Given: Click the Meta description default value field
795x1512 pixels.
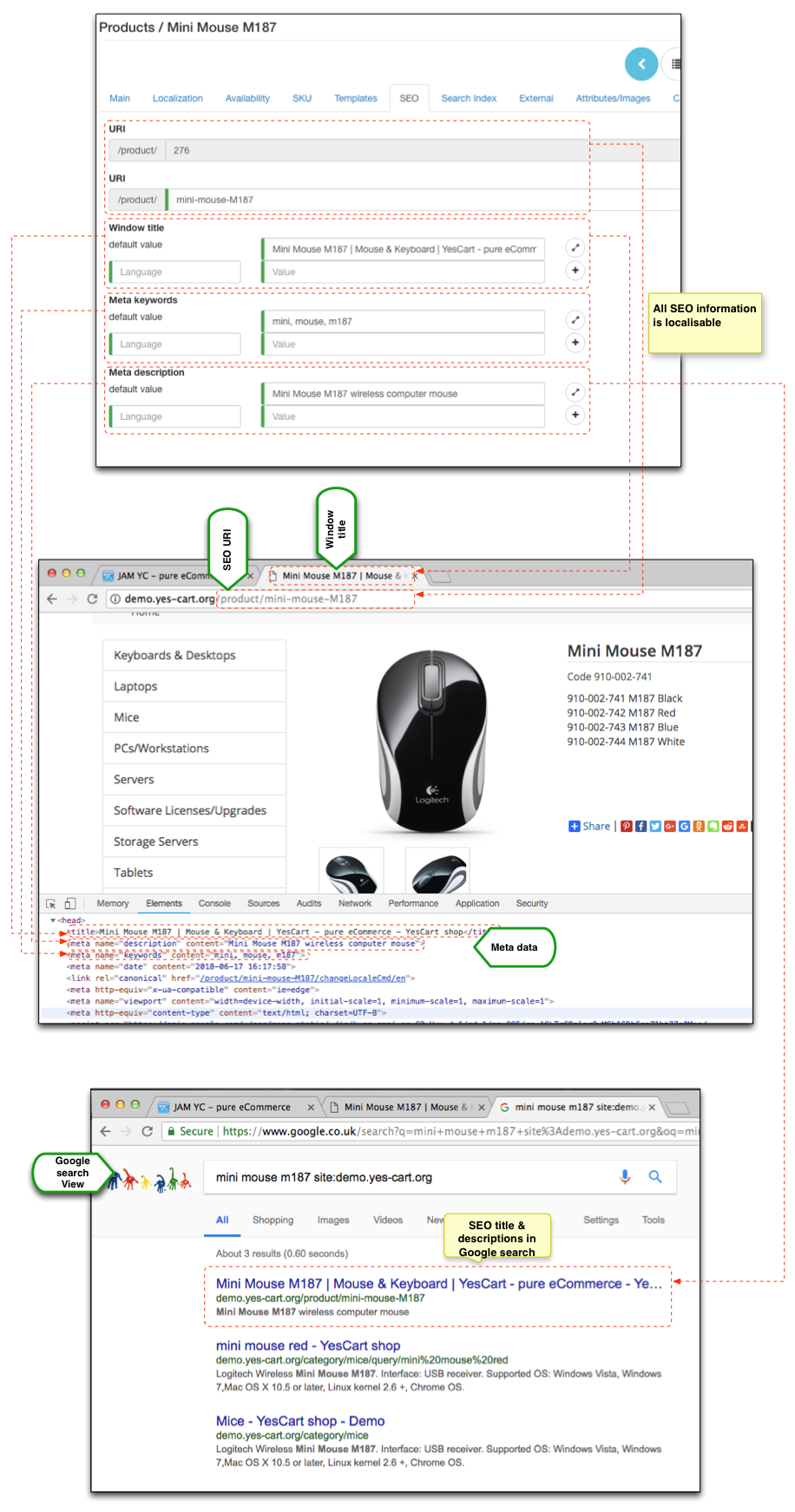Looking at the screenshot, I should click(404, 394).
